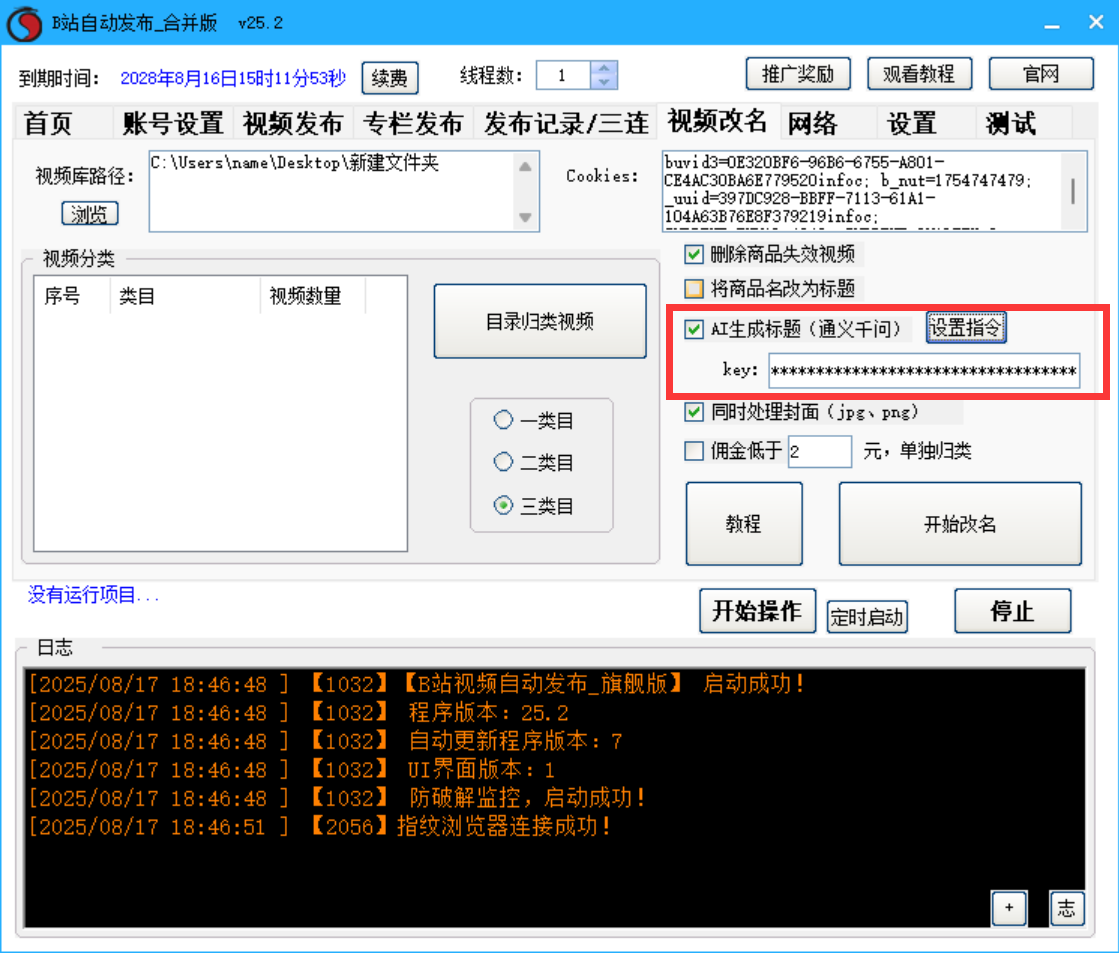
Task: Open the 官网 website button
Action: 1040,74
